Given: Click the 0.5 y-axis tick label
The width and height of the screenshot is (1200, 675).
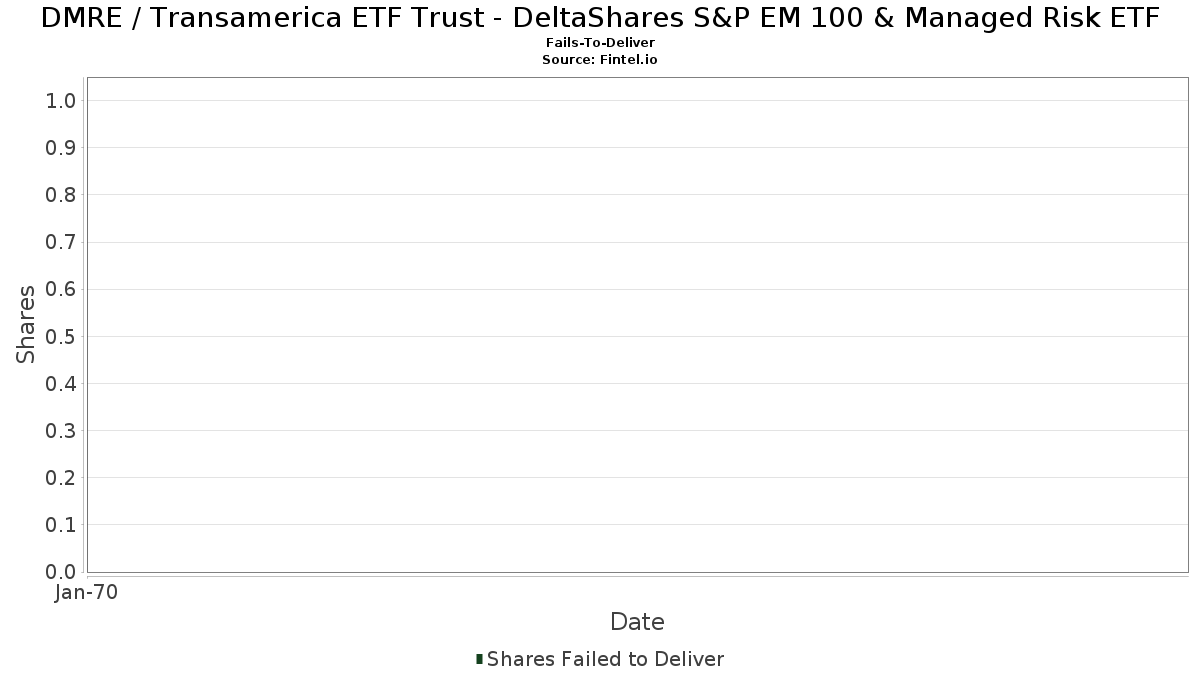Looking at the screenshot, I should [61, 336].
